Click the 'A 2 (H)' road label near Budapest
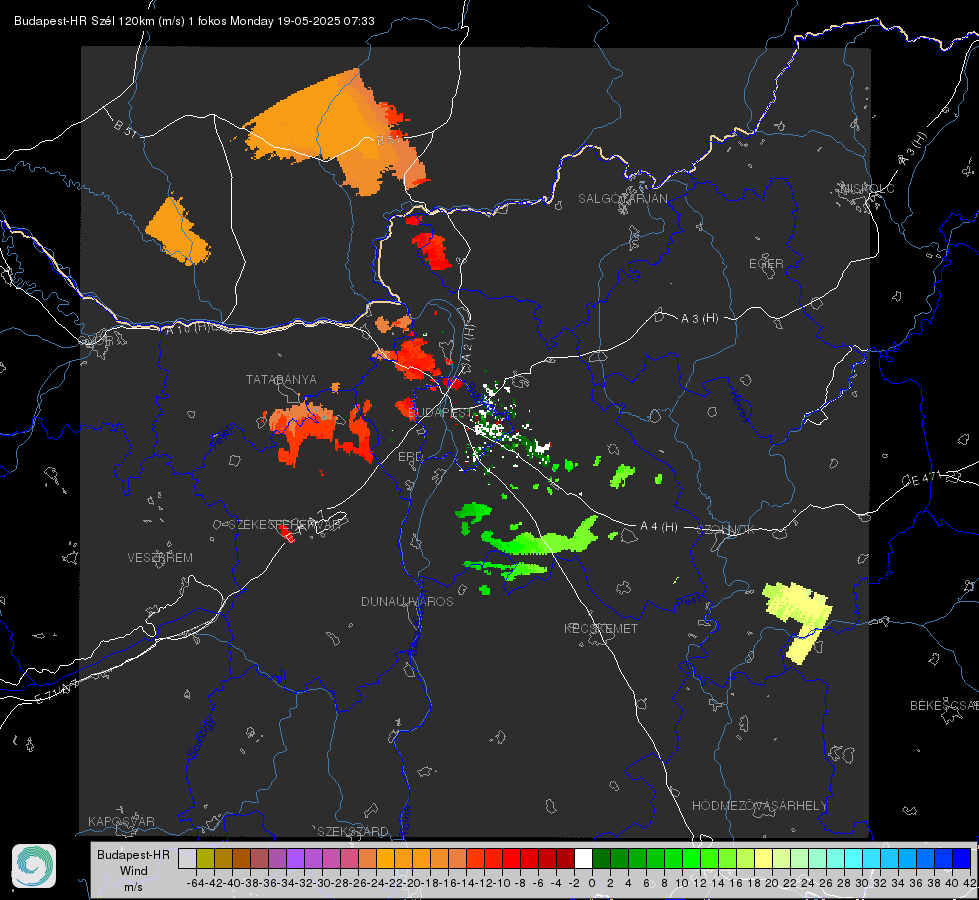The width and height of the screenshot is (979, 900). [468, 343]
